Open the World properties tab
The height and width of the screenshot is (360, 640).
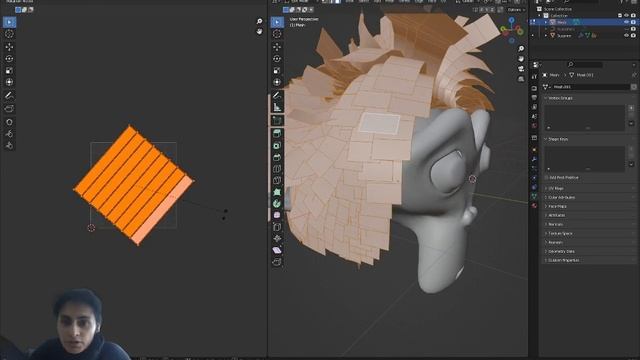(534, 126)
